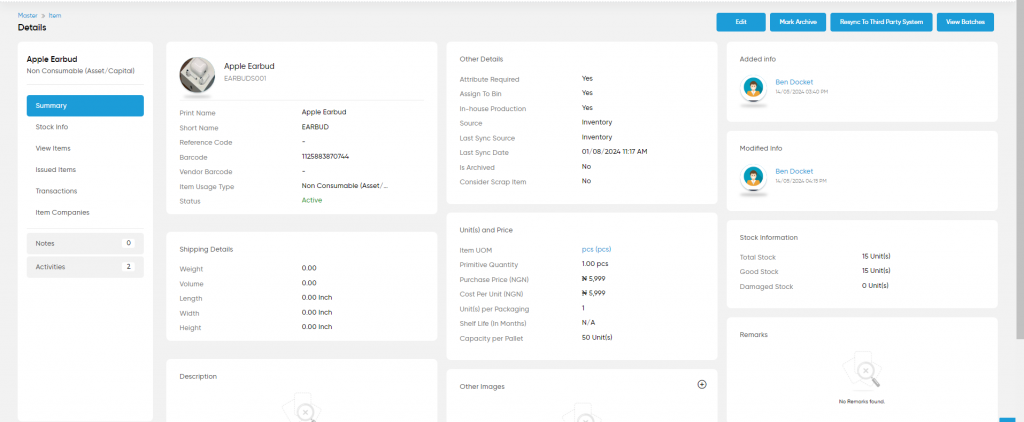Click the Total Stock label

(758, 257)
